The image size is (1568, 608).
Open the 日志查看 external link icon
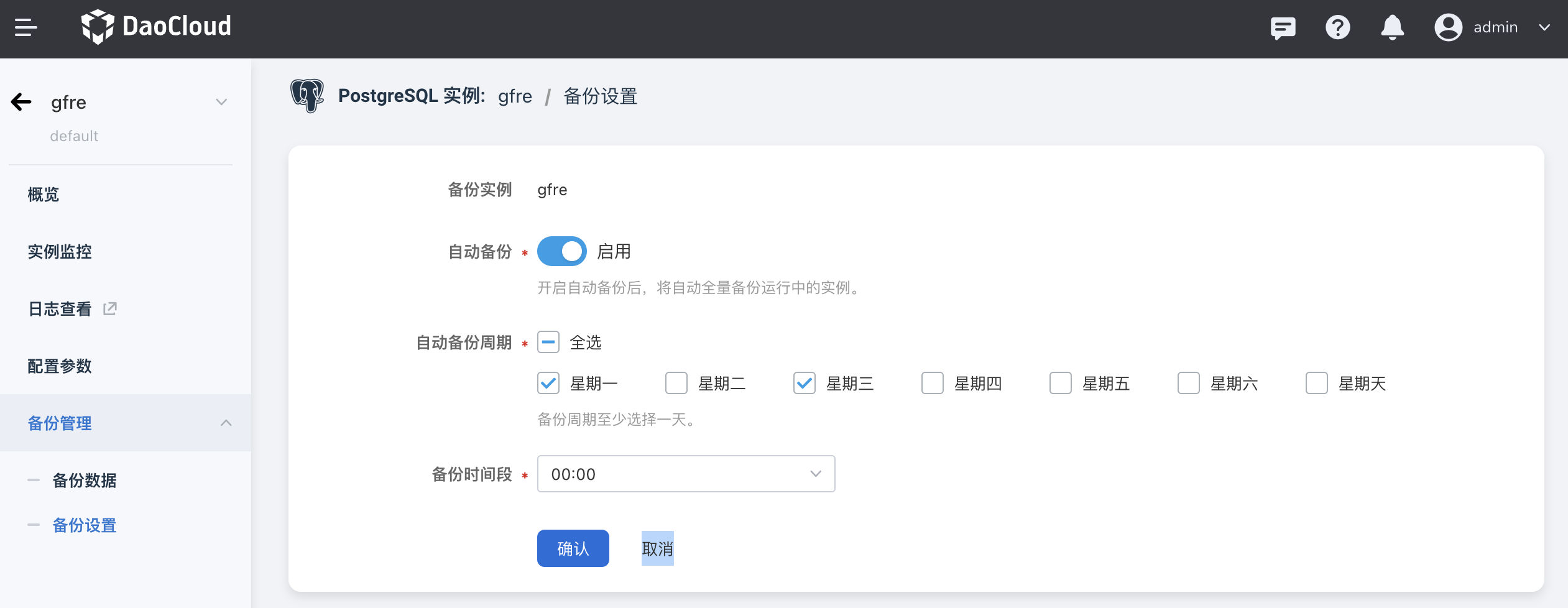(109, 308)
